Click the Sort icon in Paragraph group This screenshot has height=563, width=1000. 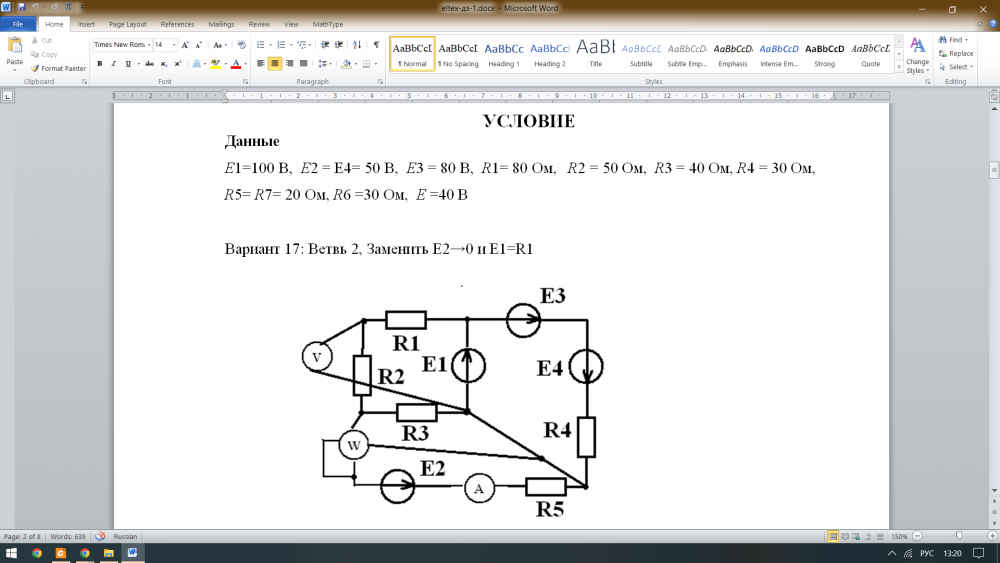pos(356,45)
